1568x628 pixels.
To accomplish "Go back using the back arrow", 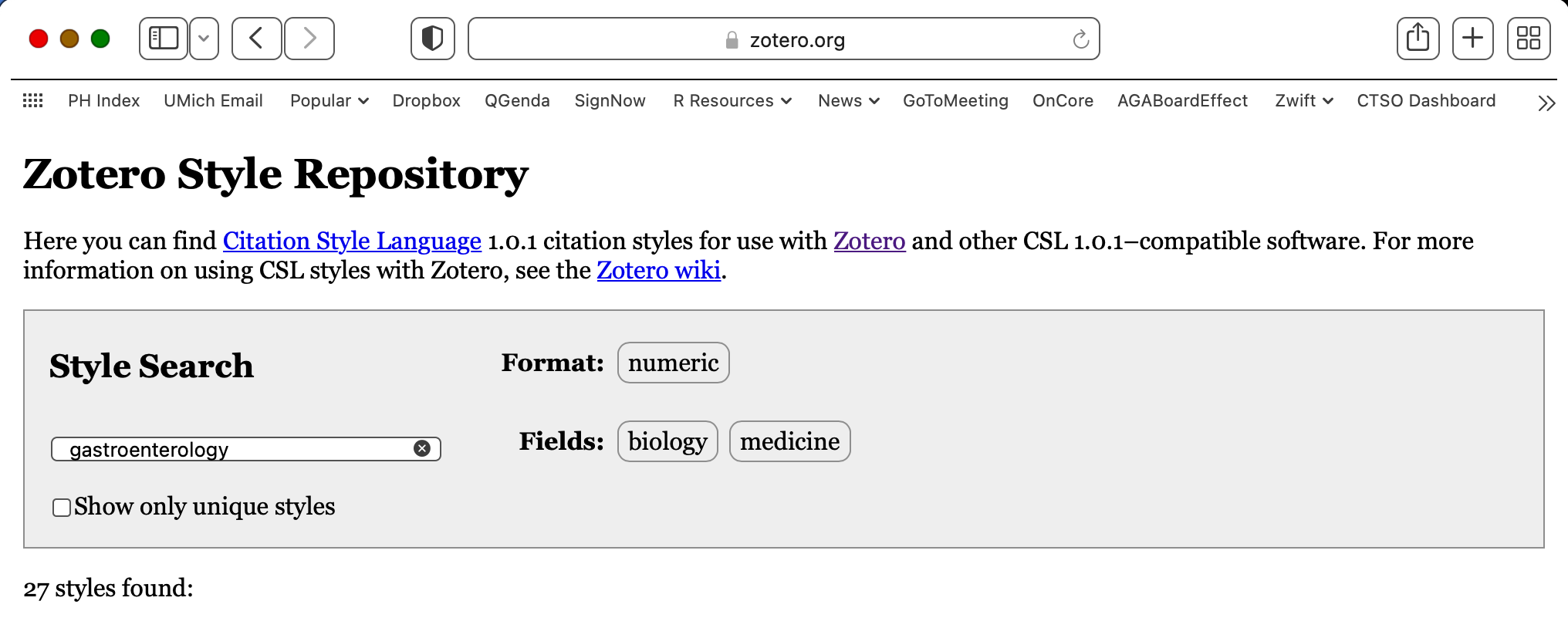I will pyautogui.click(x=256, y=38).
